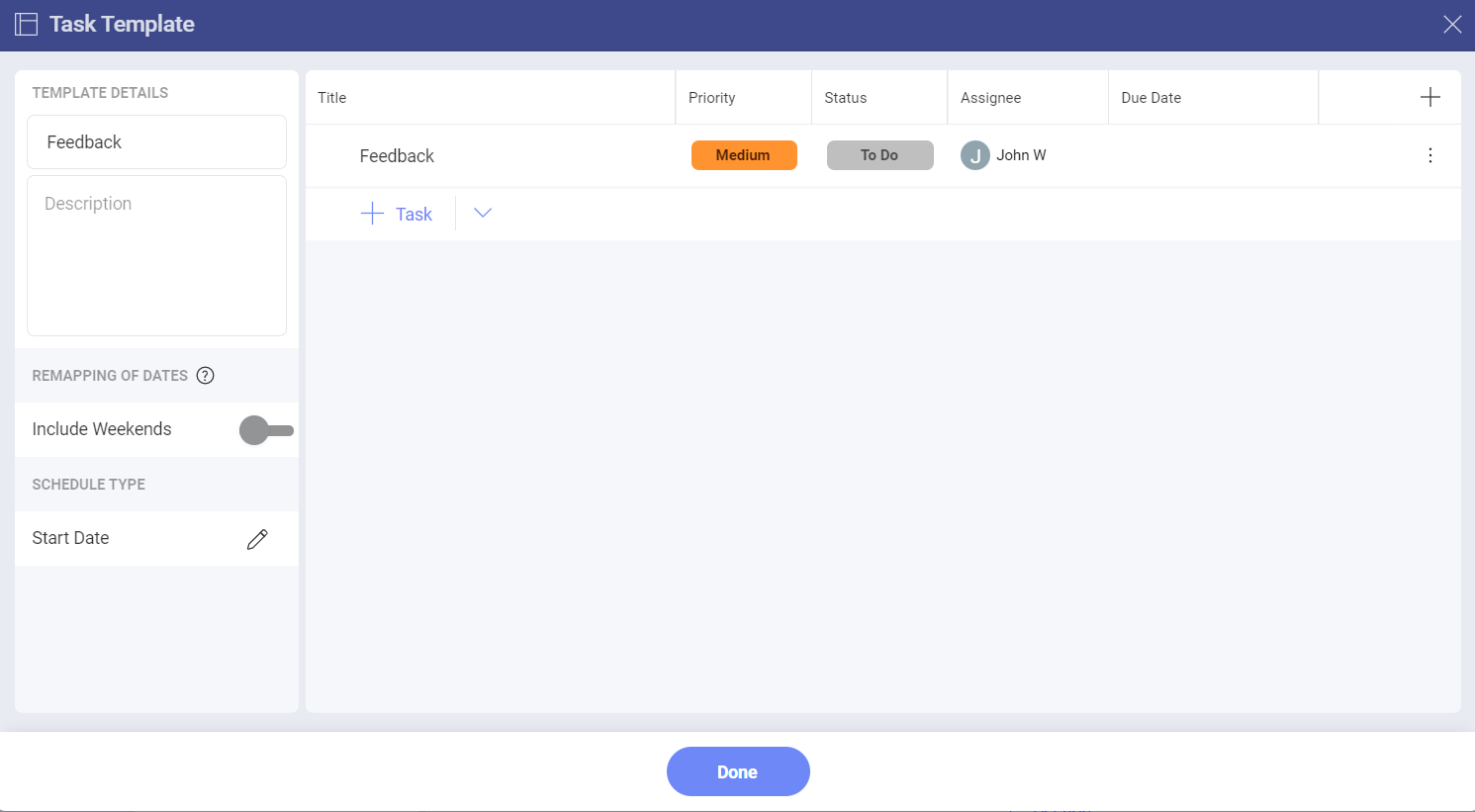Viewport: 1475px width, 812px height.
Task: Click the help icon beside Remapping of Dates
Action: click(x=205, y=376)
